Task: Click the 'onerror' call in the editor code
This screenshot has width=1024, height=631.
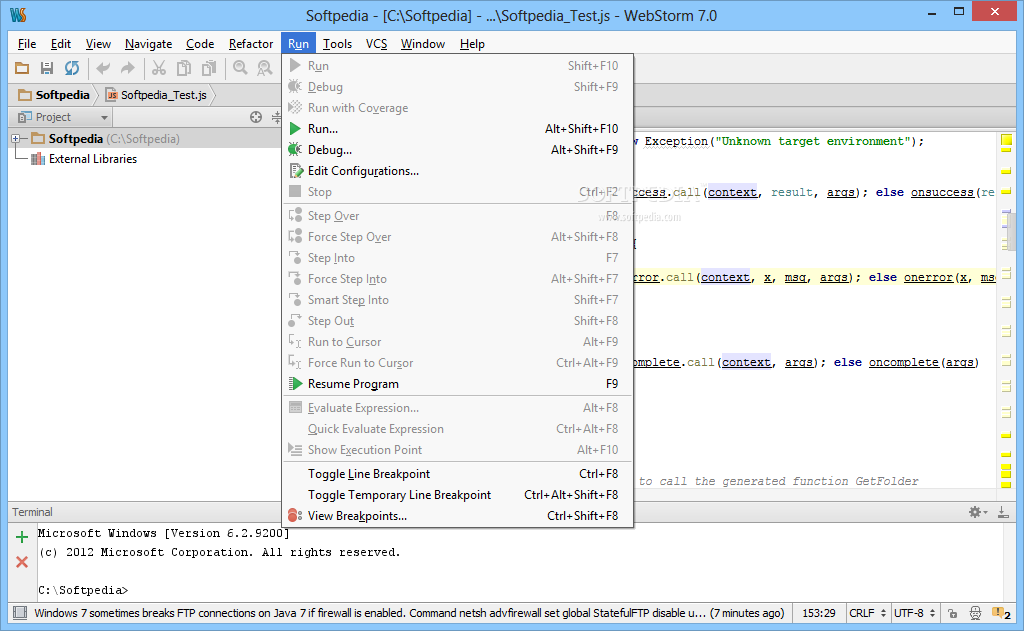Action: tap(928, 277)
